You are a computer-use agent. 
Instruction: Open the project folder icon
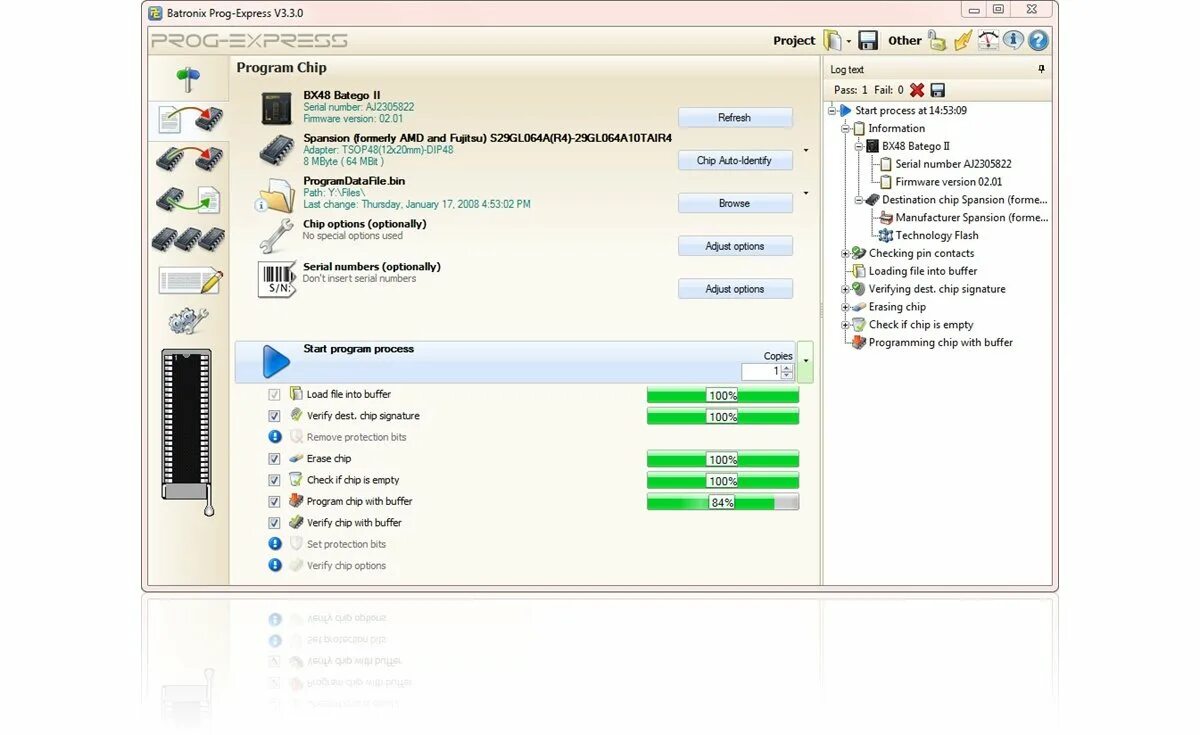click(832, 41)
